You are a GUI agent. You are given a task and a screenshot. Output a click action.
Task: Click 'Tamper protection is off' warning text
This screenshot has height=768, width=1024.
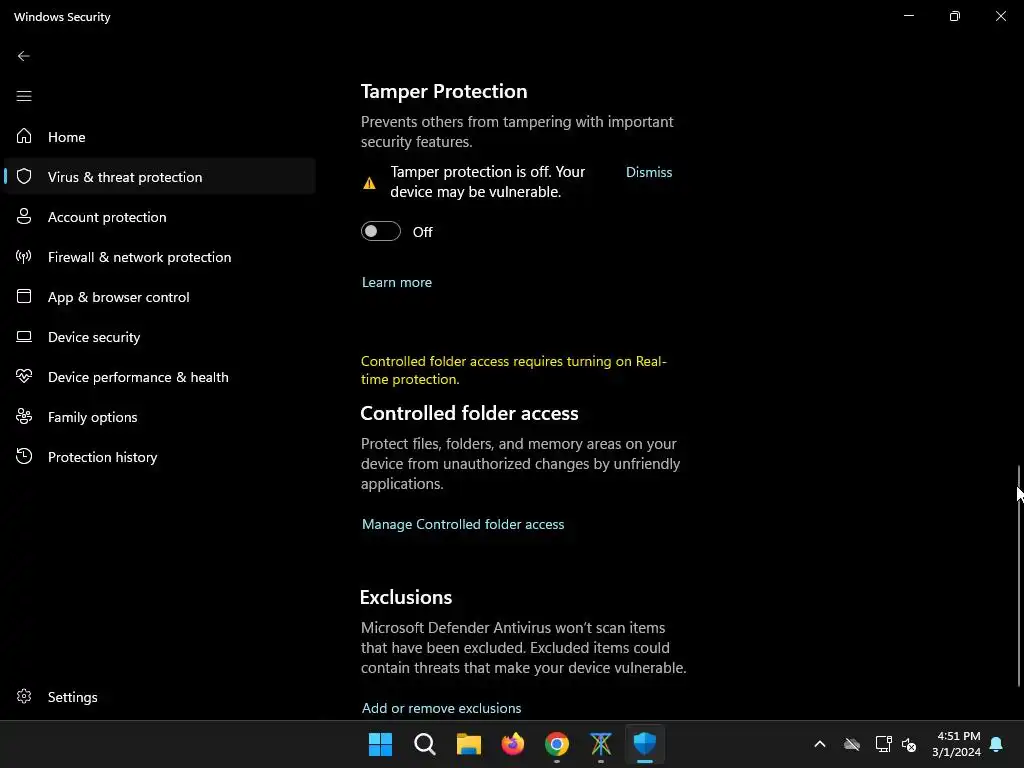(x=487, y=182)
